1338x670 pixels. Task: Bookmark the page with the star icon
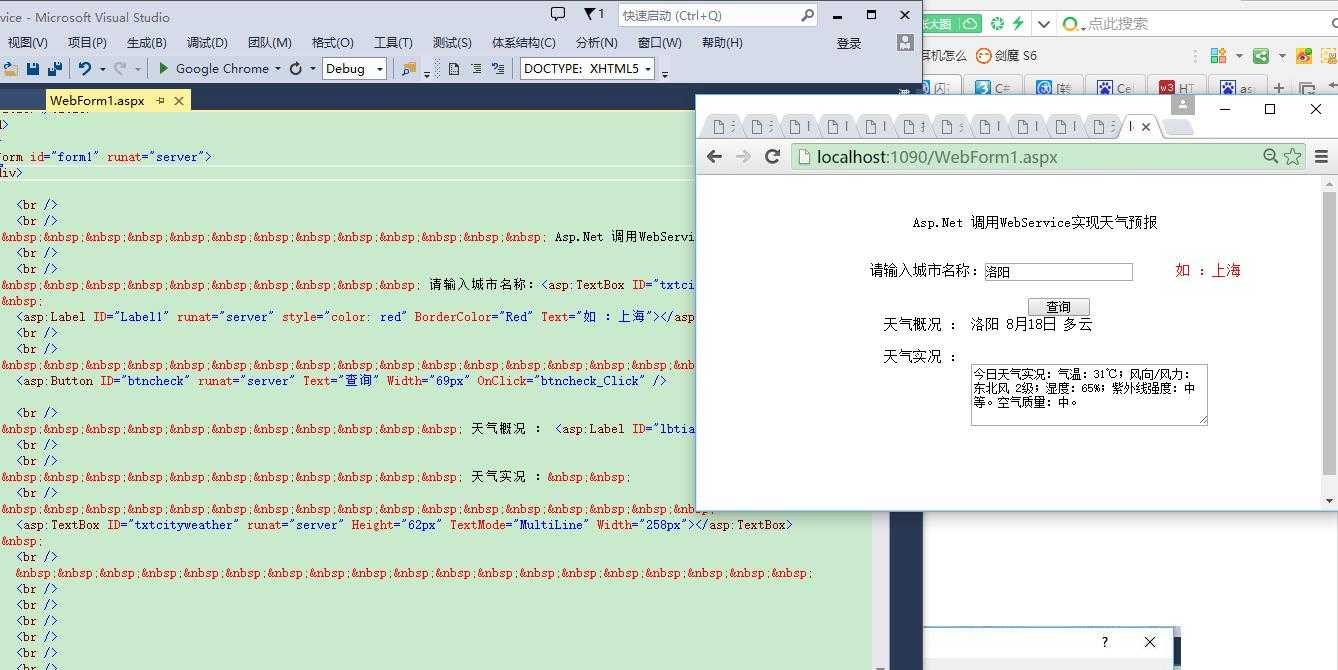click(1293, 156)
